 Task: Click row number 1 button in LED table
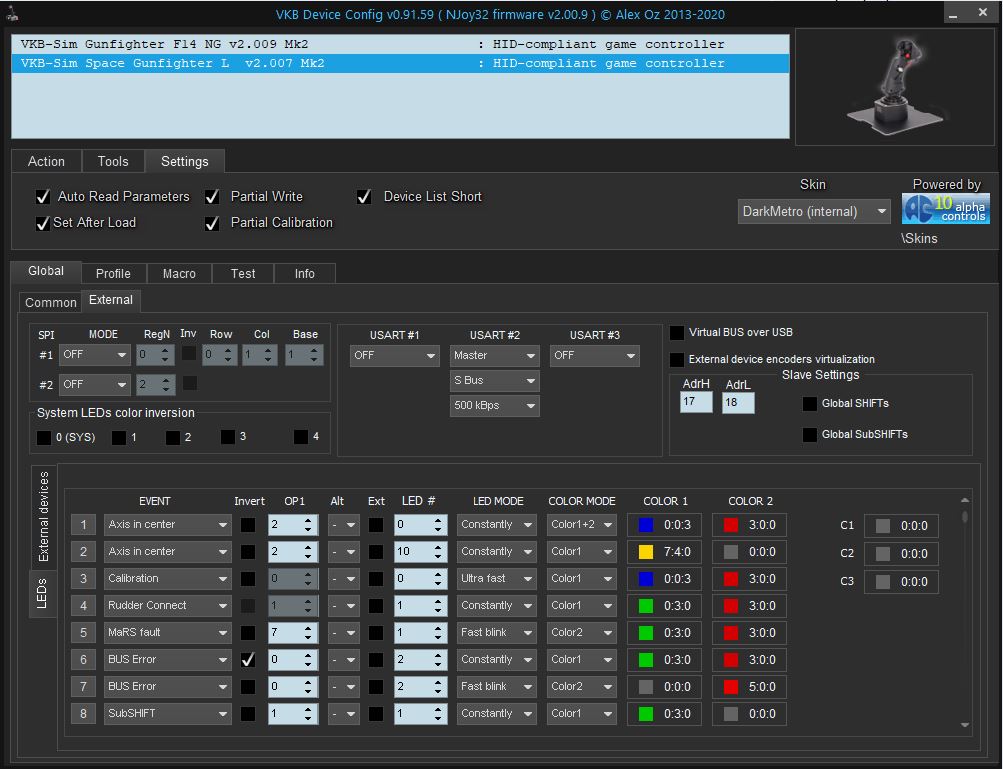pos(84,525)
